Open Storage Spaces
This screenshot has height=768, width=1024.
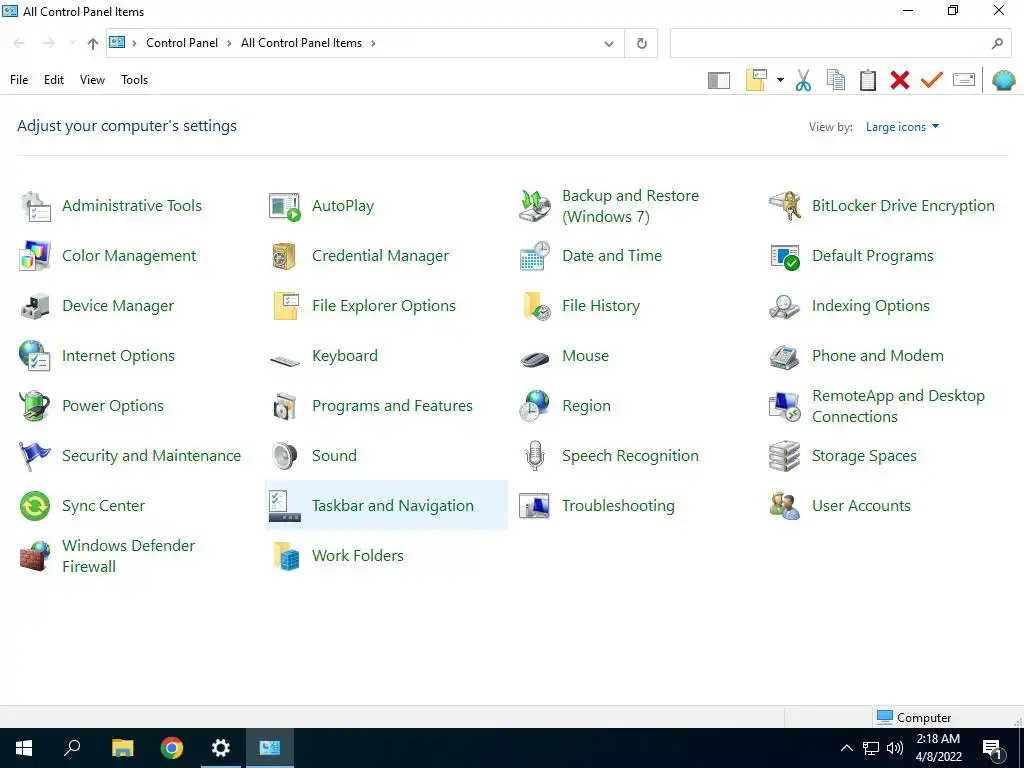[x=843, y=456]
